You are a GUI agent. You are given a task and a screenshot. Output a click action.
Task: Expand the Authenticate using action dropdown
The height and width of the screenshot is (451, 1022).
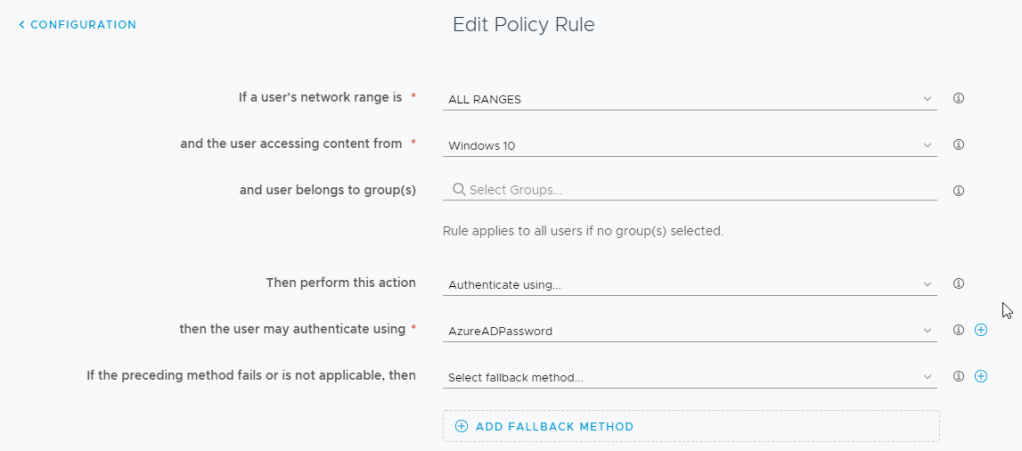[x=690, y=284]
